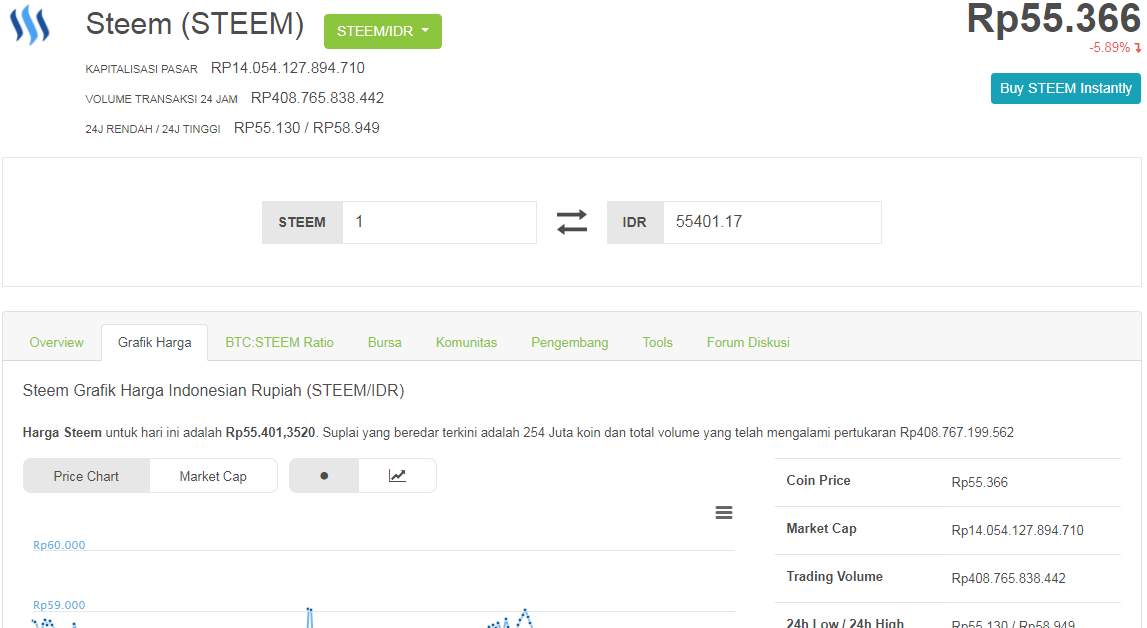
Task: Click the Steem logo icon
Action: point(30,25)
